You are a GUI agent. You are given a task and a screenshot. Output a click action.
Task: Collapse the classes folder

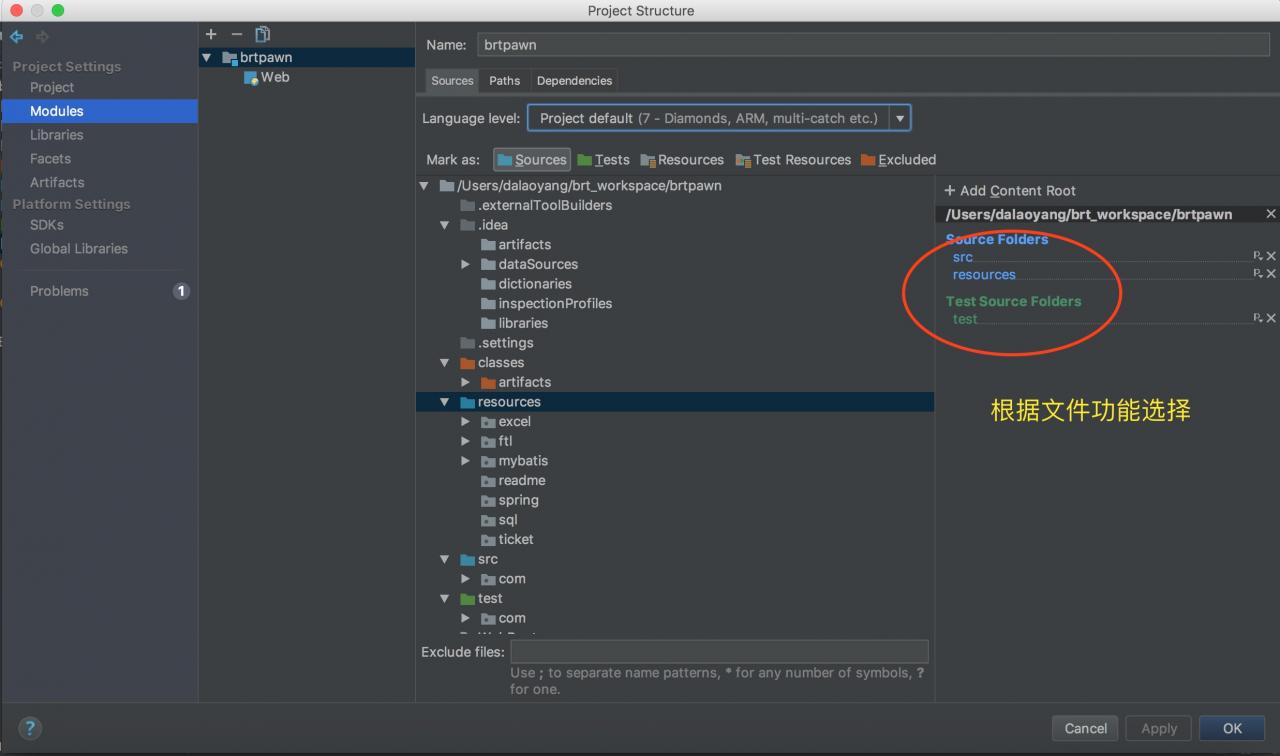445,363
